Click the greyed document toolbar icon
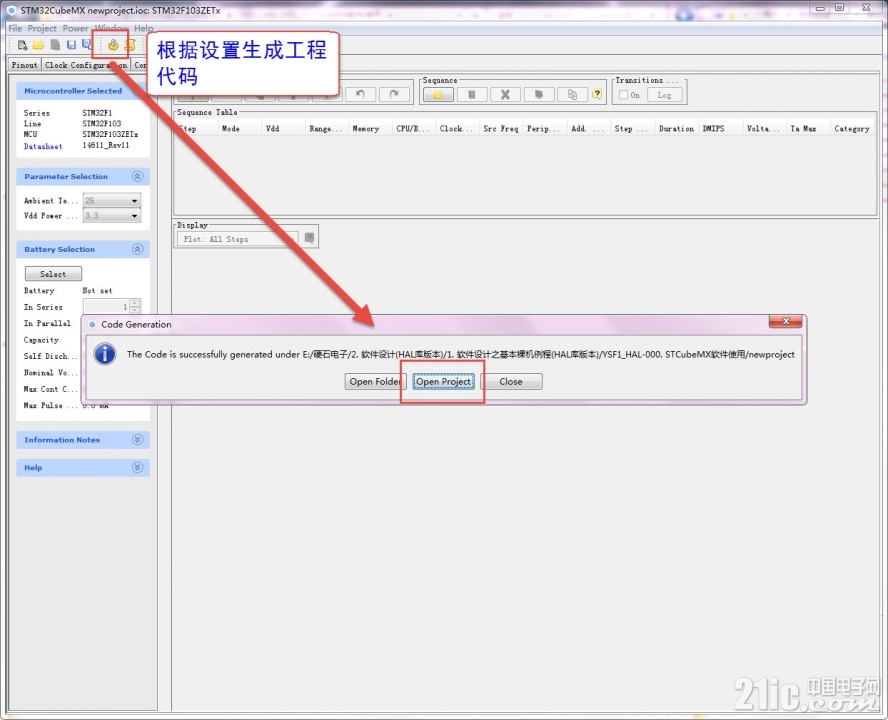This screenshot has width=888, height=720. [x=55, y=45]
